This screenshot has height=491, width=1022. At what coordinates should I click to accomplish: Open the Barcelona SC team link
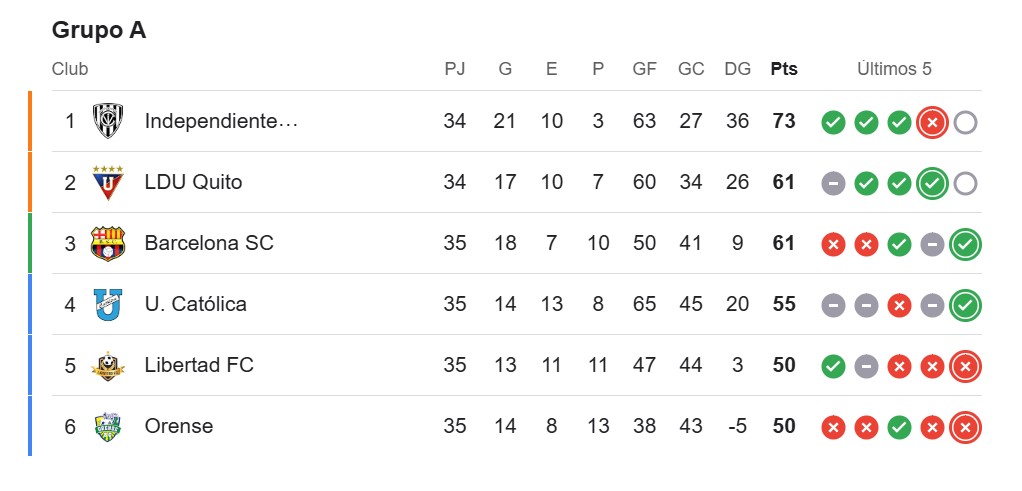tap(209, 243)
